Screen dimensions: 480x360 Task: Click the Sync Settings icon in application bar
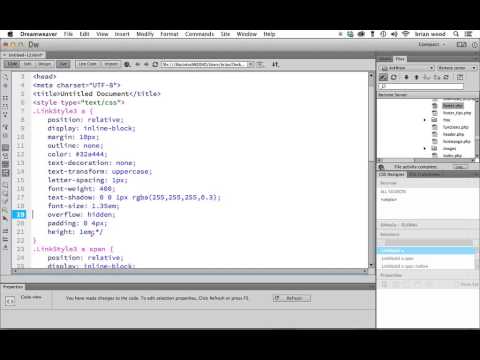tap(462, 44)
